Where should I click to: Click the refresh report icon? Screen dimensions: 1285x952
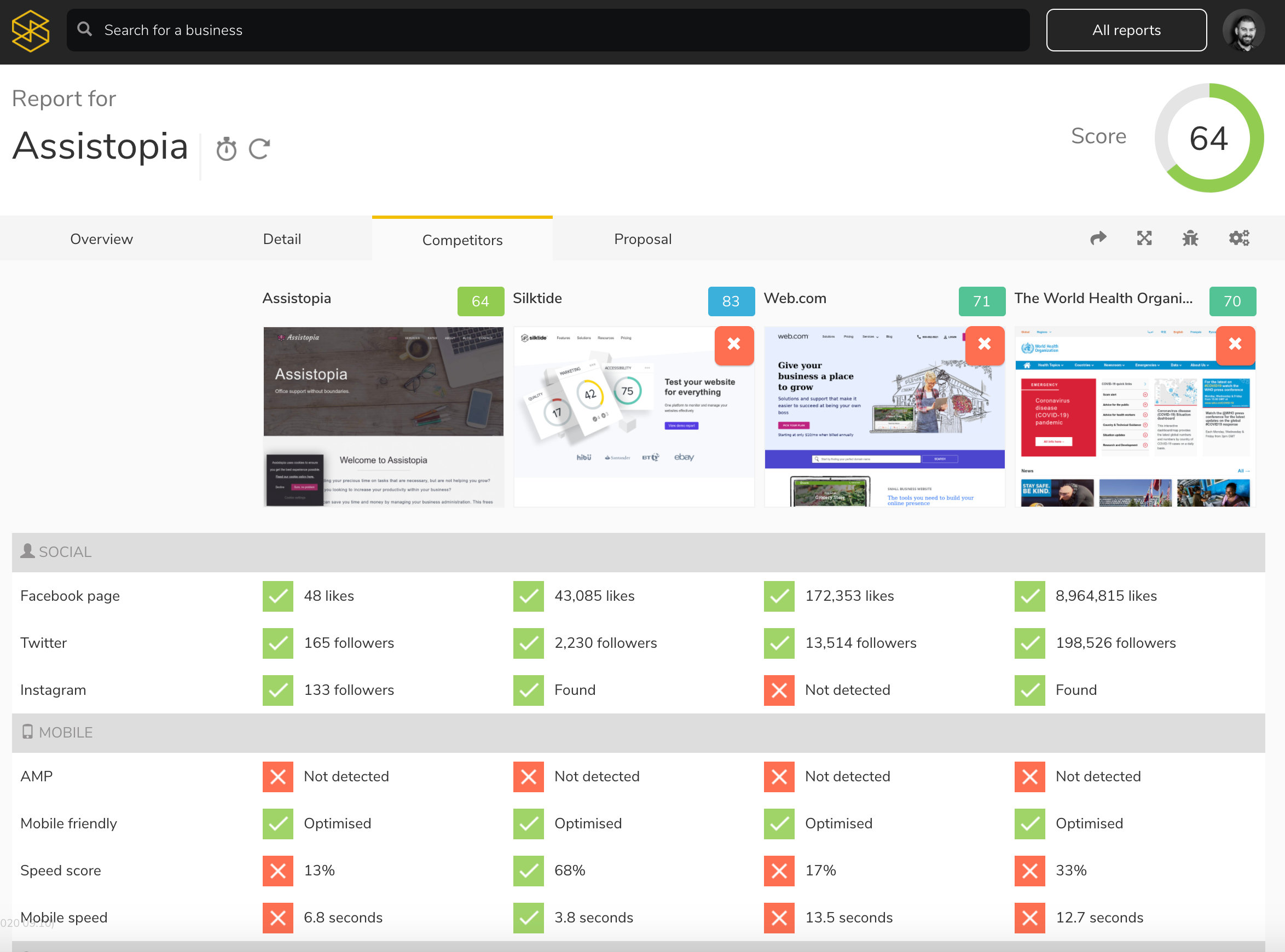click(259, 149)
